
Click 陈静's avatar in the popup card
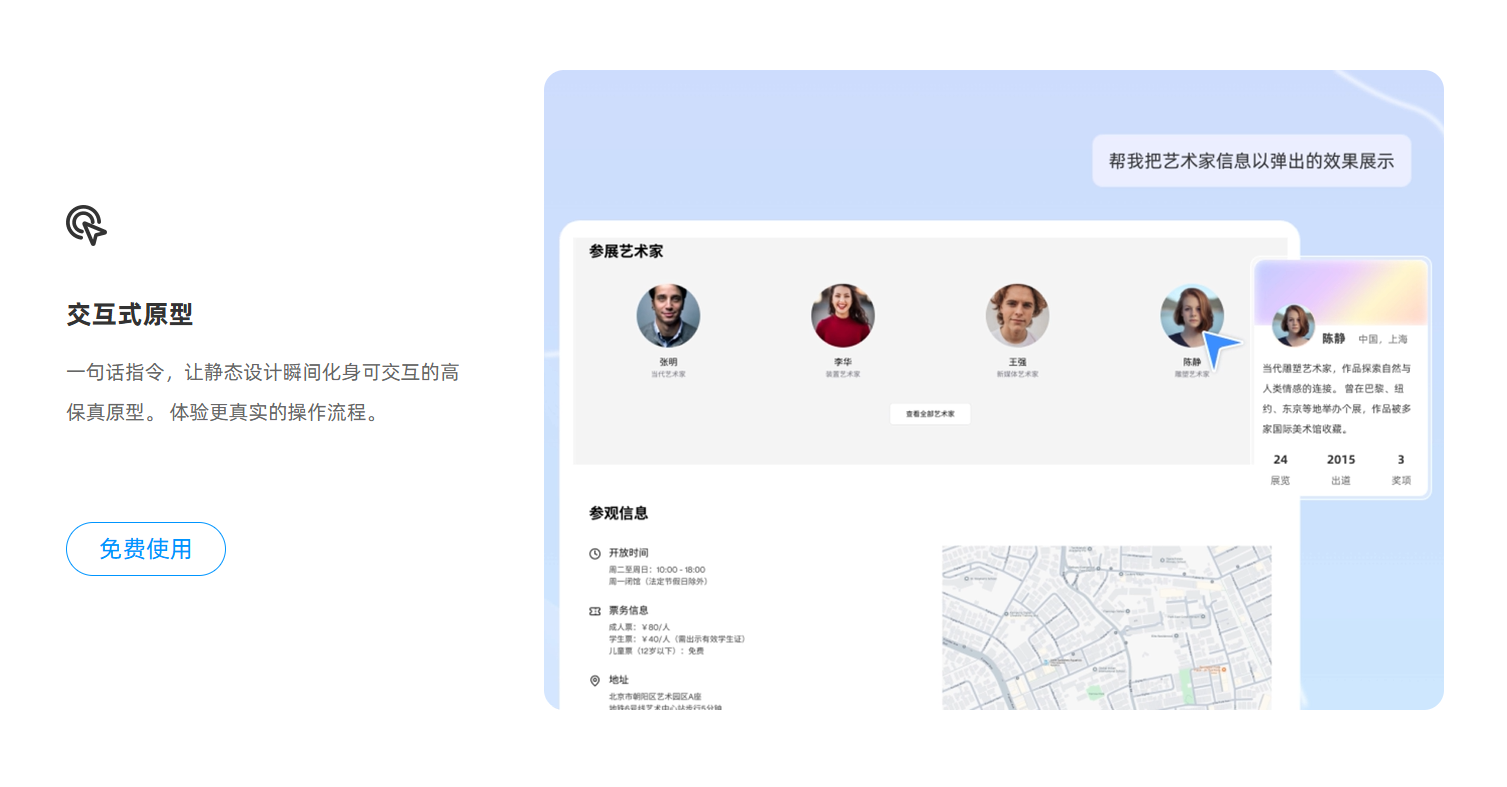coord(1293,325)
